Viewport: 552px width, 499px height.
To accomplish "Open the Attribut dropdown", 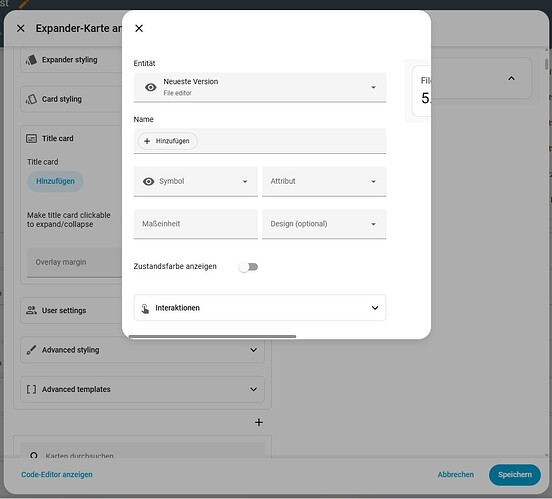I will [324, 181].
